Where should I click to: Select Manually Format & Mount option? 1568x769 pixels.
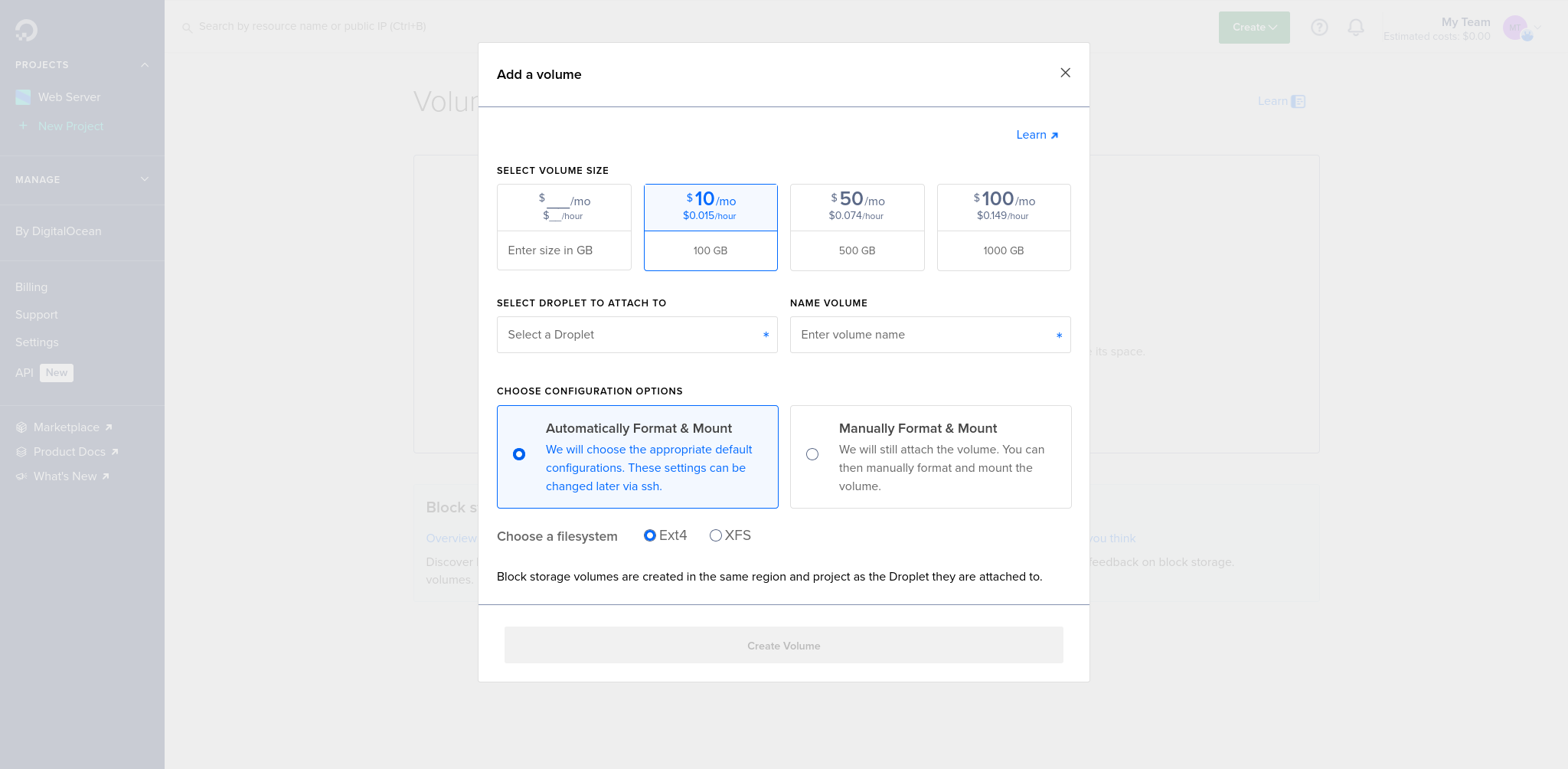pos(812,454)
